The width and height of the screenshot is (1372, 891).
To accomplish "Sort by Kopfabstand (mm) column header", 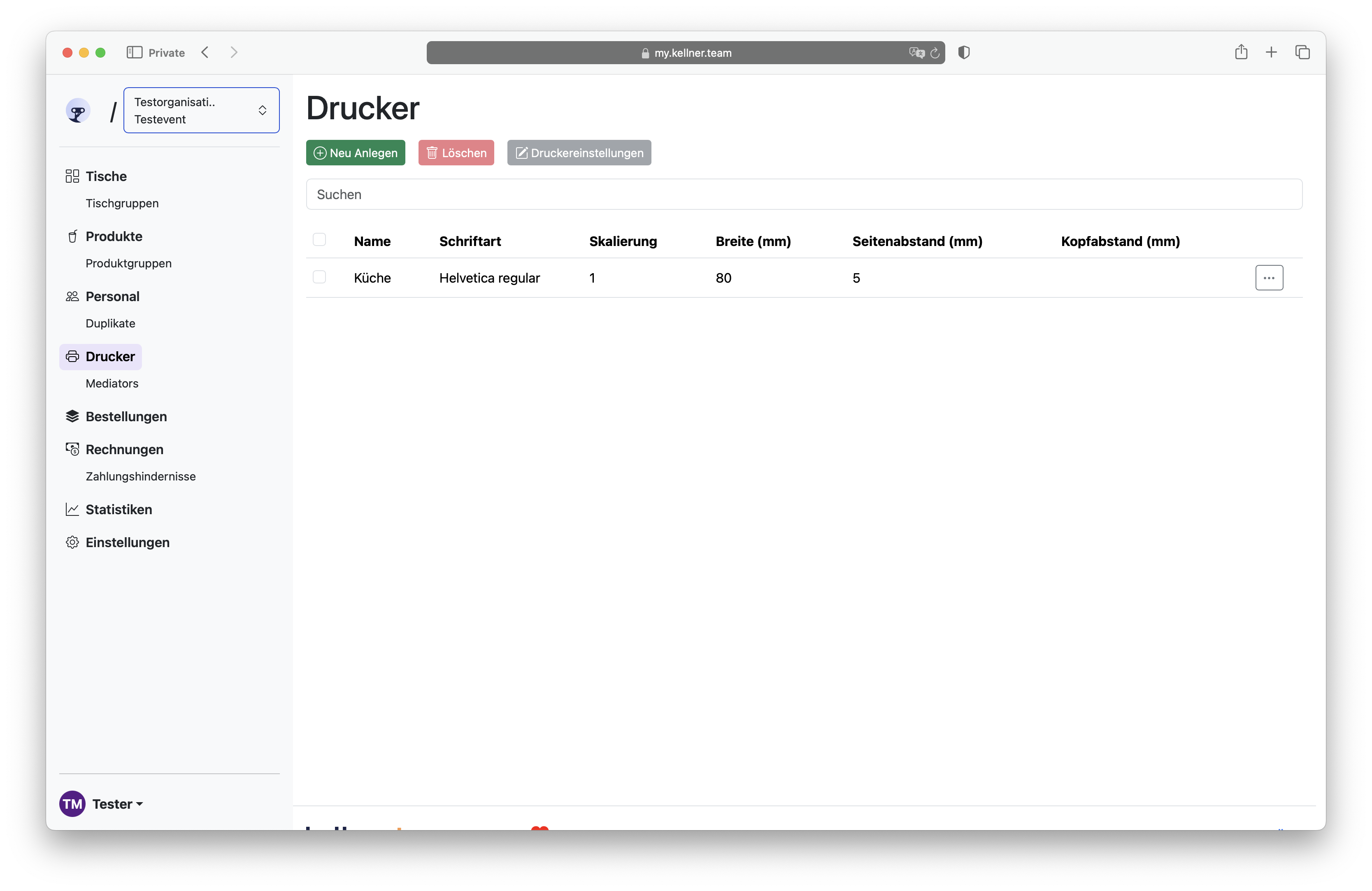I will 1120,241.
